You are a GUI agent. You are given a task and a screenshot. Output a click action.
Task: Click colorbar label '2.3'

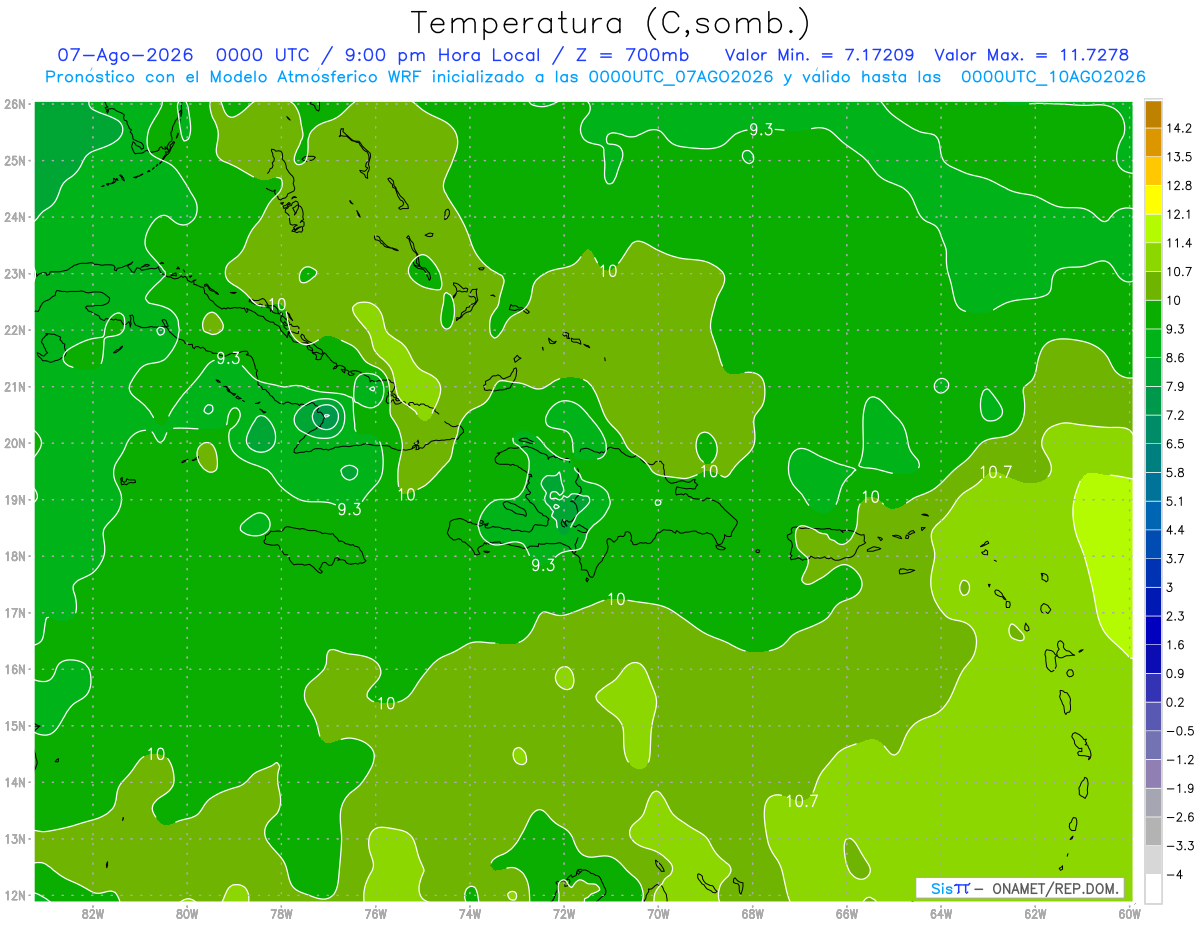1176,616
